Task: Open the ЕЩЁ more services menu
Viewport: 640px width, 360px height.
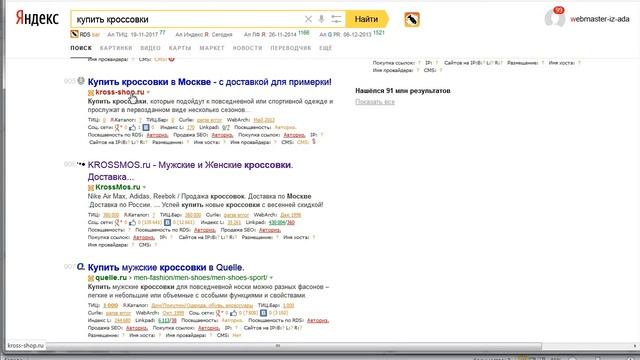Action: pyautogui.click(x=325, y=48)
